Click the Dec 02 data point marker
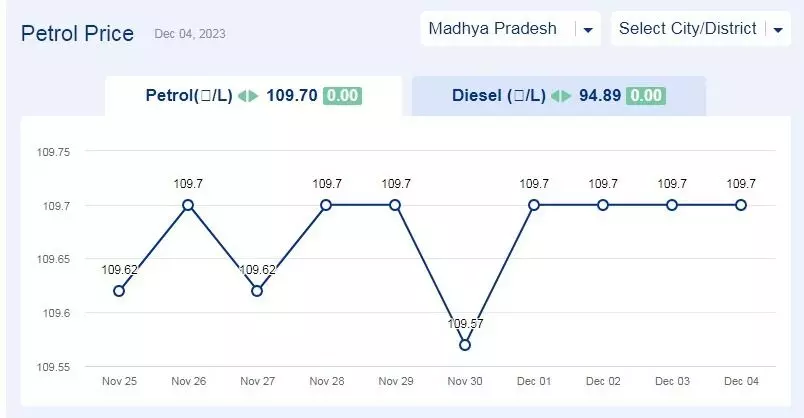The image size is (804, 418). coord(603,205)
